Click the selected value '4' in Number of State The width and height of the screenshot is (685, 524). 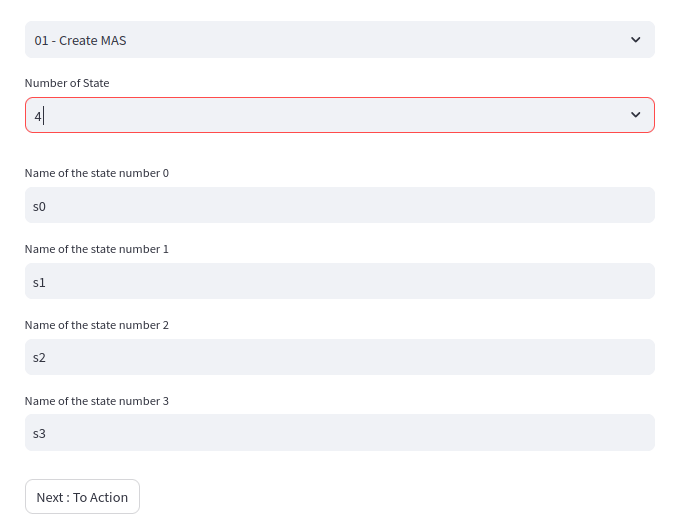38,116
